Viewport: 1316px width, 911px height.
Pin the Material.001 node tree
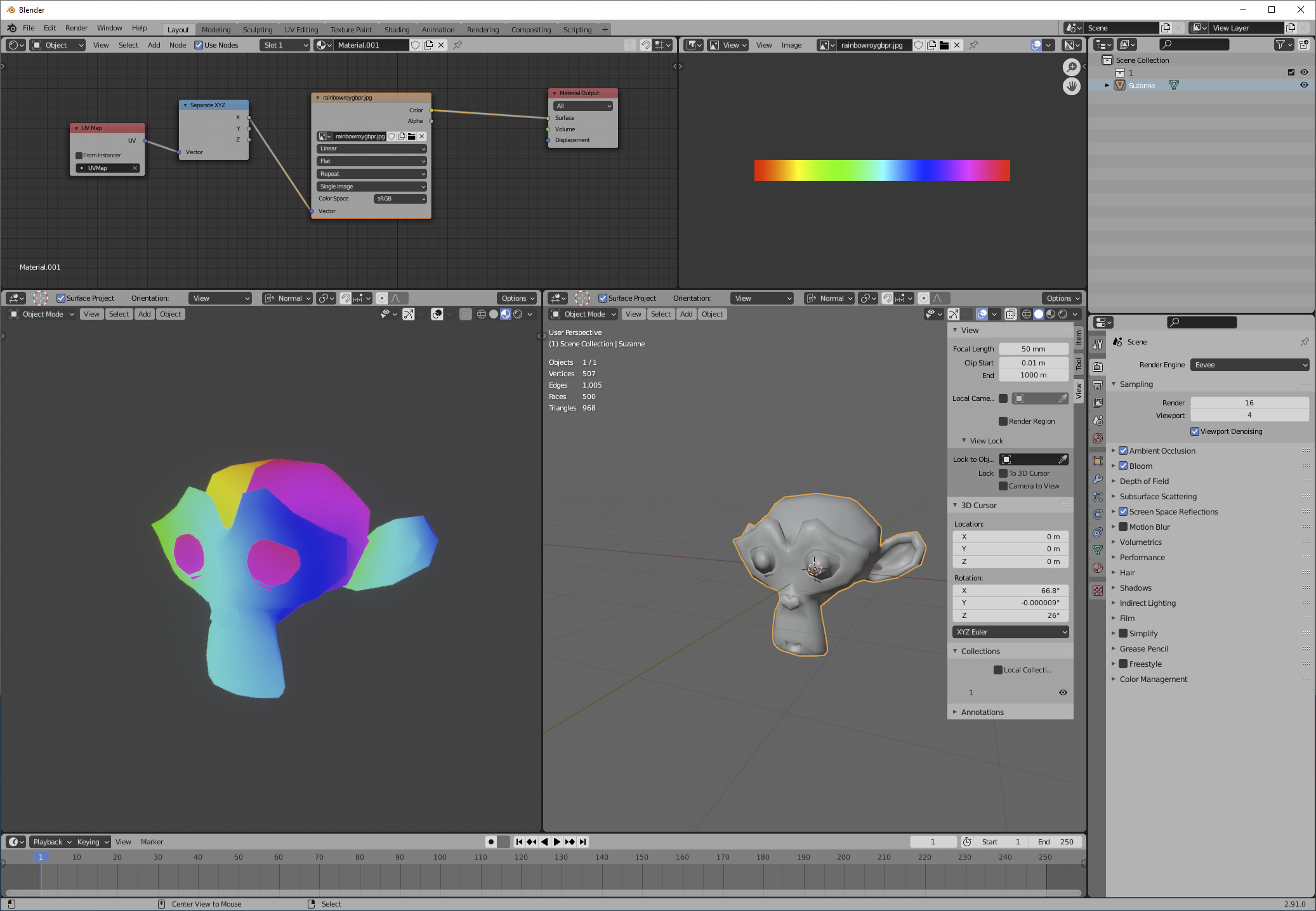(x=457, y=45)
